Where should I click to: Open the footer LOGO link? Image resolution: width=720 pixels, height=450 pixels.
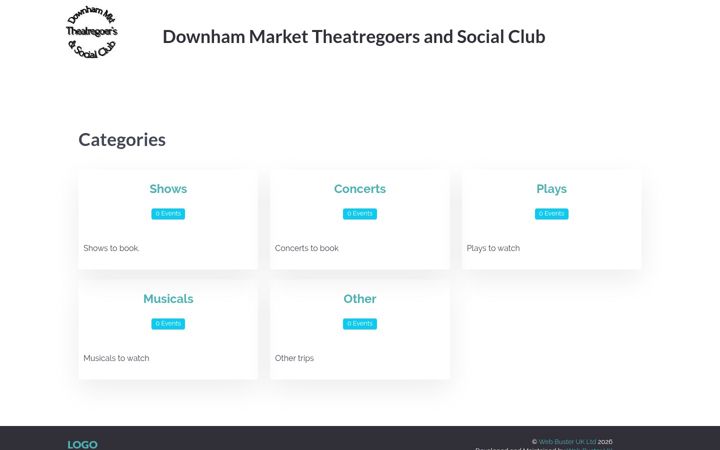(x=82, y=444)
